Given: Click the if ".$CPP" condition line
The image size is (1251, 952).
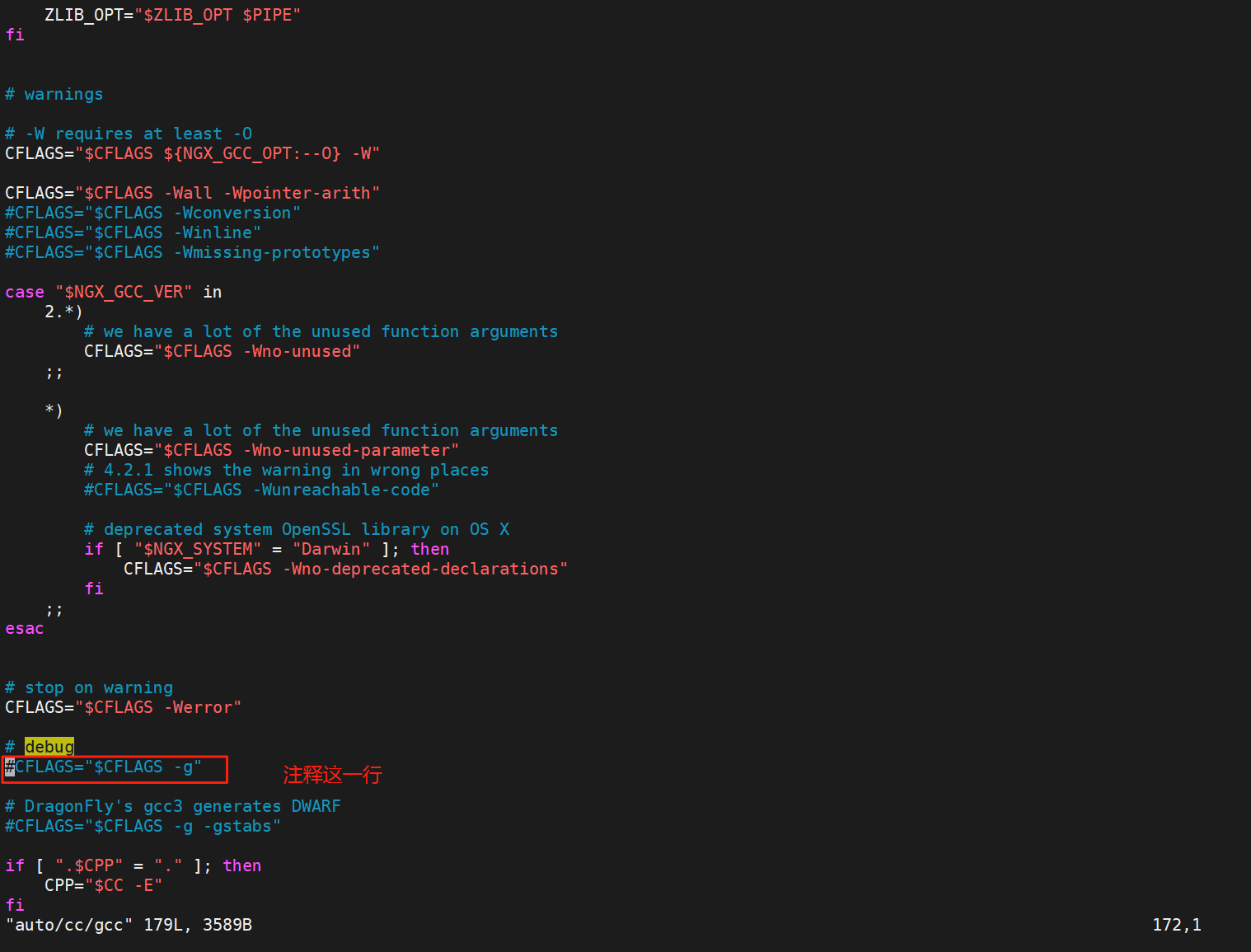Looking at the screenshot, I should [134, 865].
